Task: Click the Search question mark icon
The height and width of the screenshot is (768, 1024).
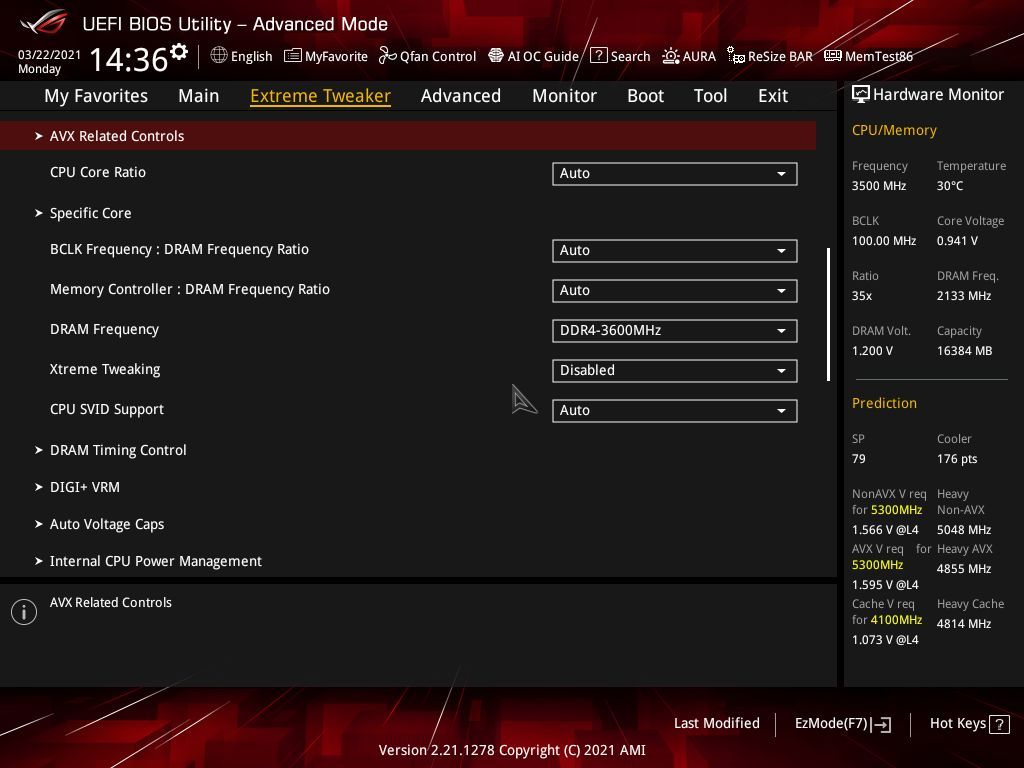Action: pyautogui.click(x=598, y=56)
